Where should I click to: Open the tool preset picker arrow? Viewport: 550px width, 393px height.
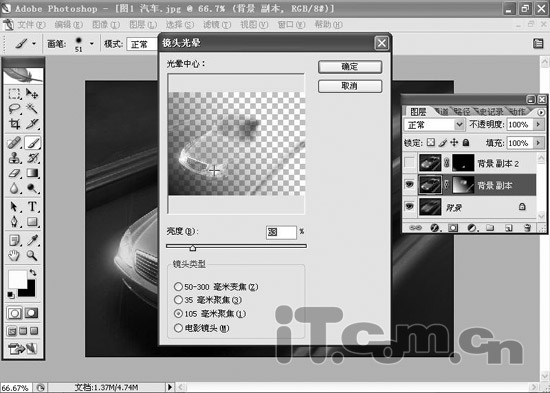pos(34,44)
